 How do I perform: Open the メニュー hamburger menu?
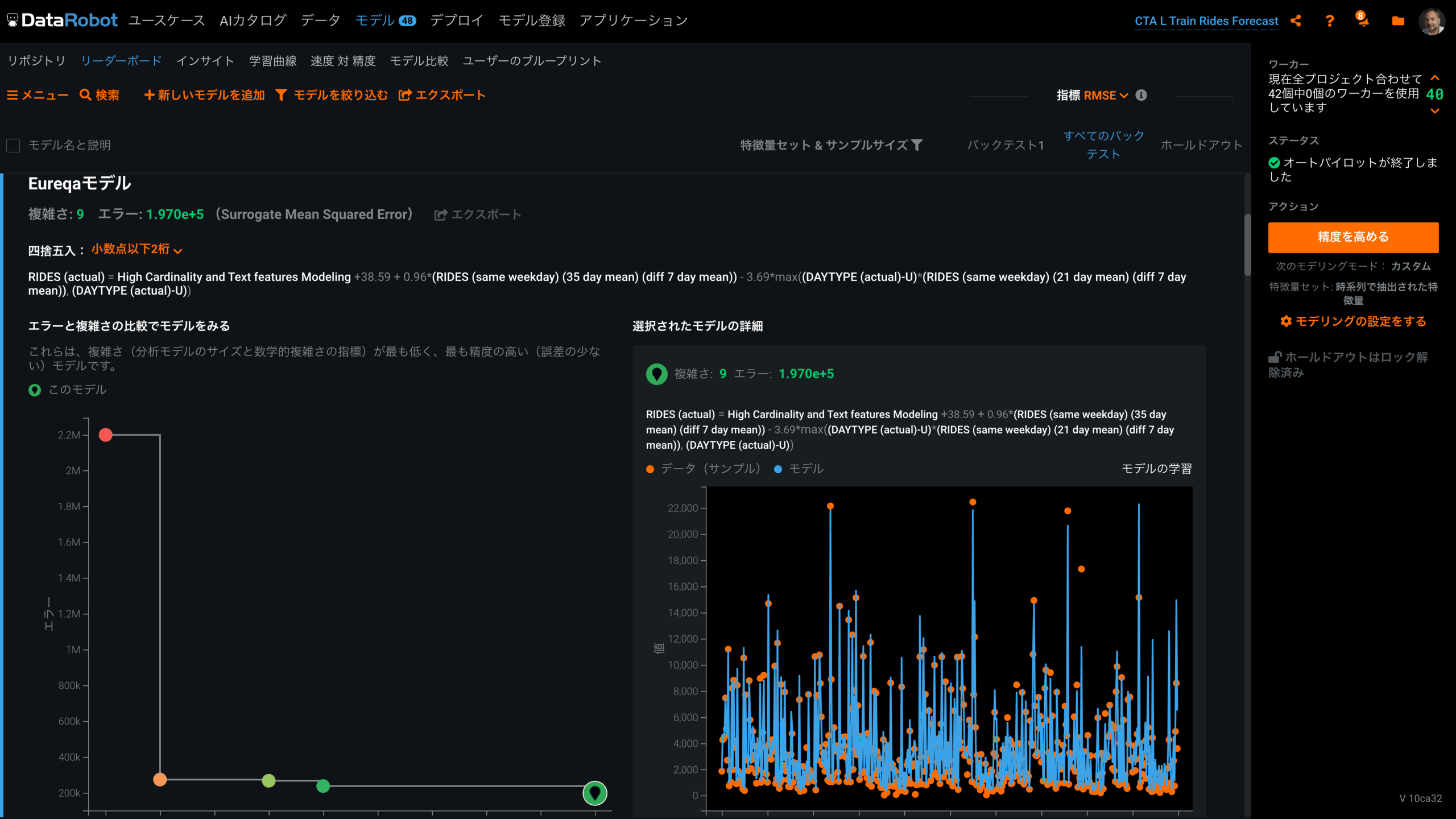38,95
